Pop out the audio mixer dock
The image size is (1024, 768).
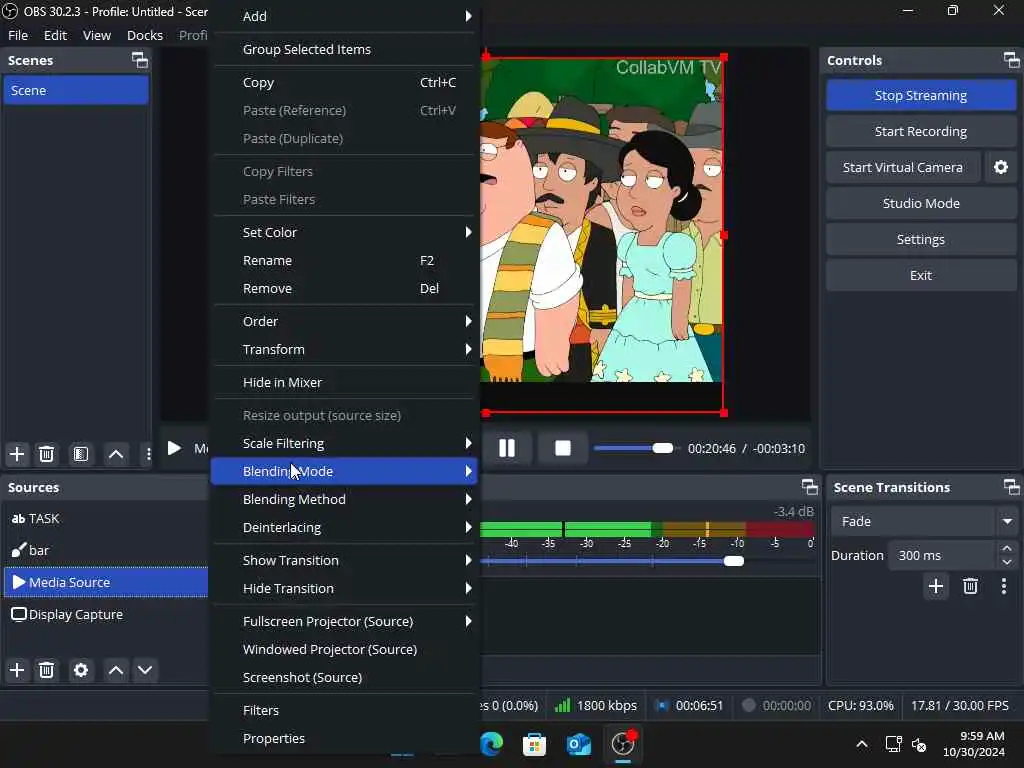pos(809,487)
